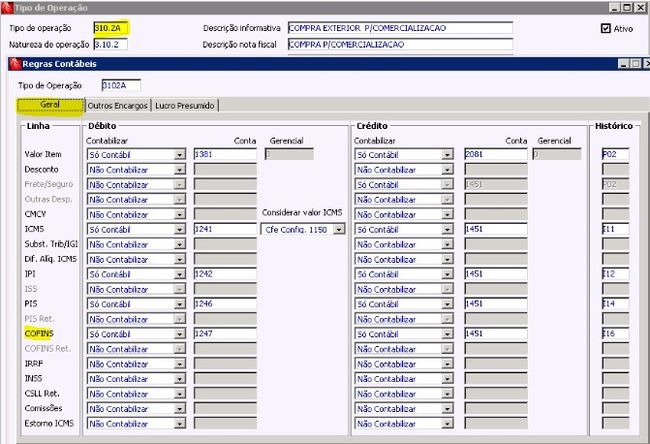The height and width of the screenshot is (444, 650).
Task: Click the Dif. Alíq. ICMS line label
Action: tap(51, 259)
